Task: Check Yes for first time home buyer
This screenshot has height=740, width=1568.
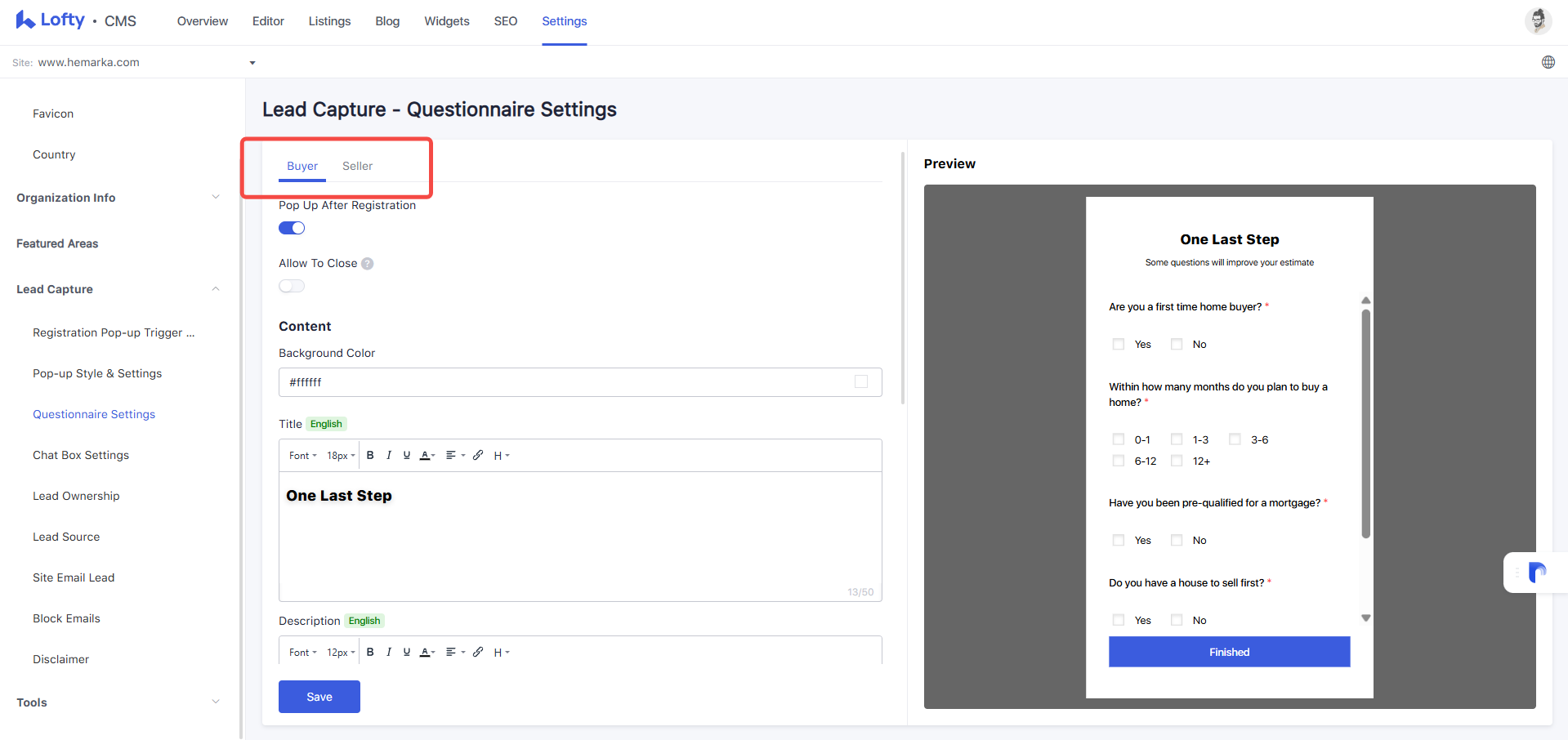Action: pyautogui.click(x=1119, y=345)
